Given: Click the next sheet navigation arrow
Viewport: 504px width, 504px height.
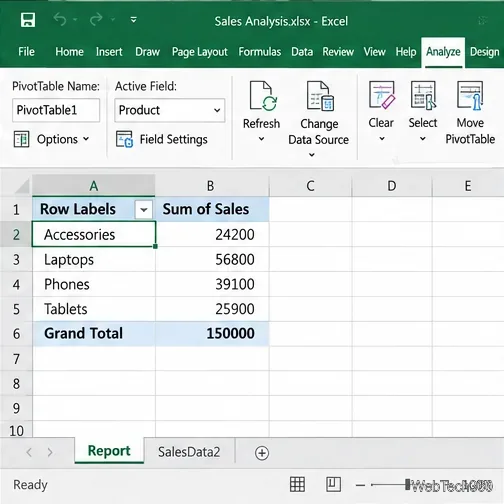Looking at the screenshot, I should tap(50, 452).
